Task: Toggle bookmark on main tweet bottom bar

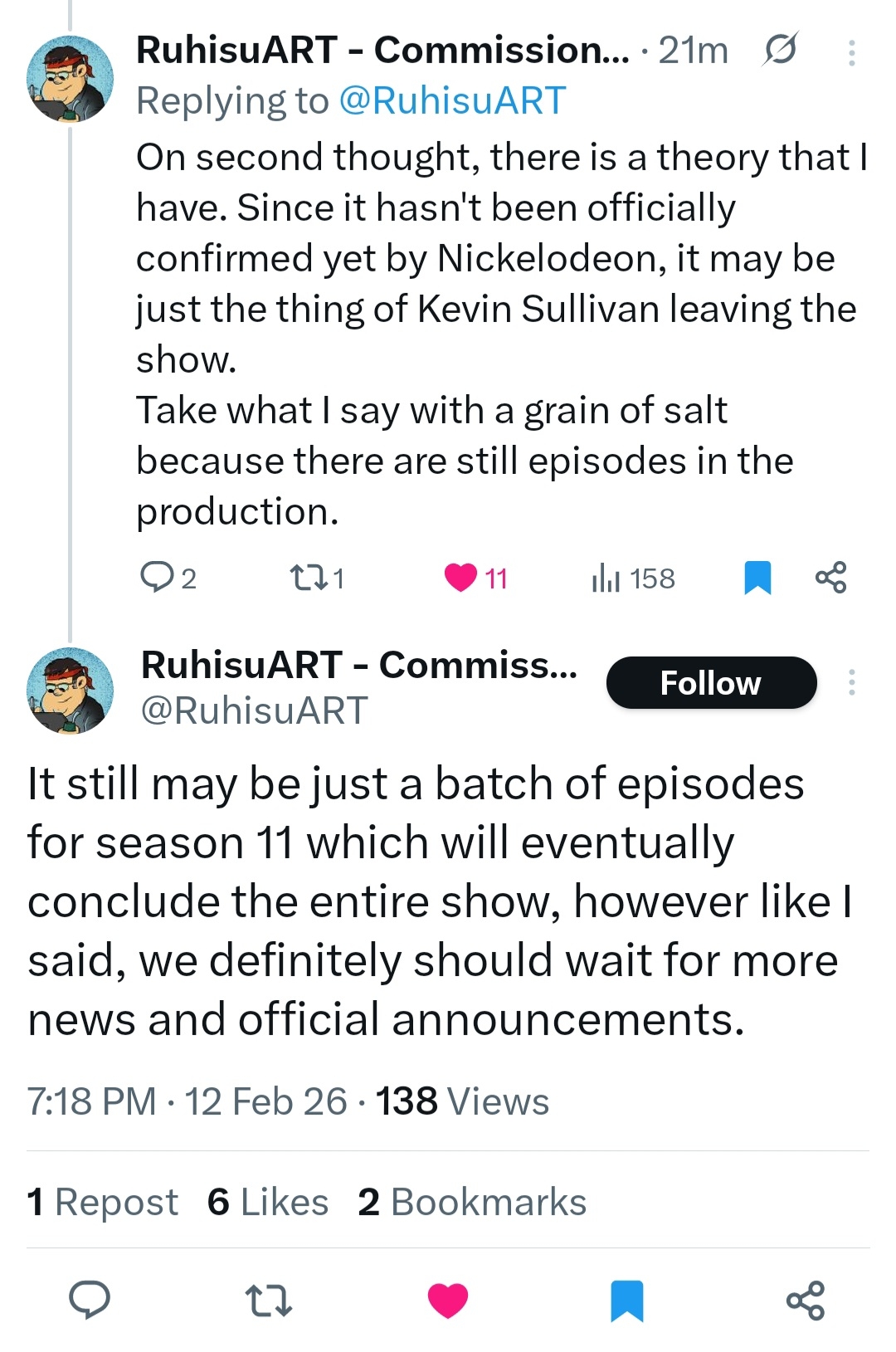Action: coord(627,1301)
